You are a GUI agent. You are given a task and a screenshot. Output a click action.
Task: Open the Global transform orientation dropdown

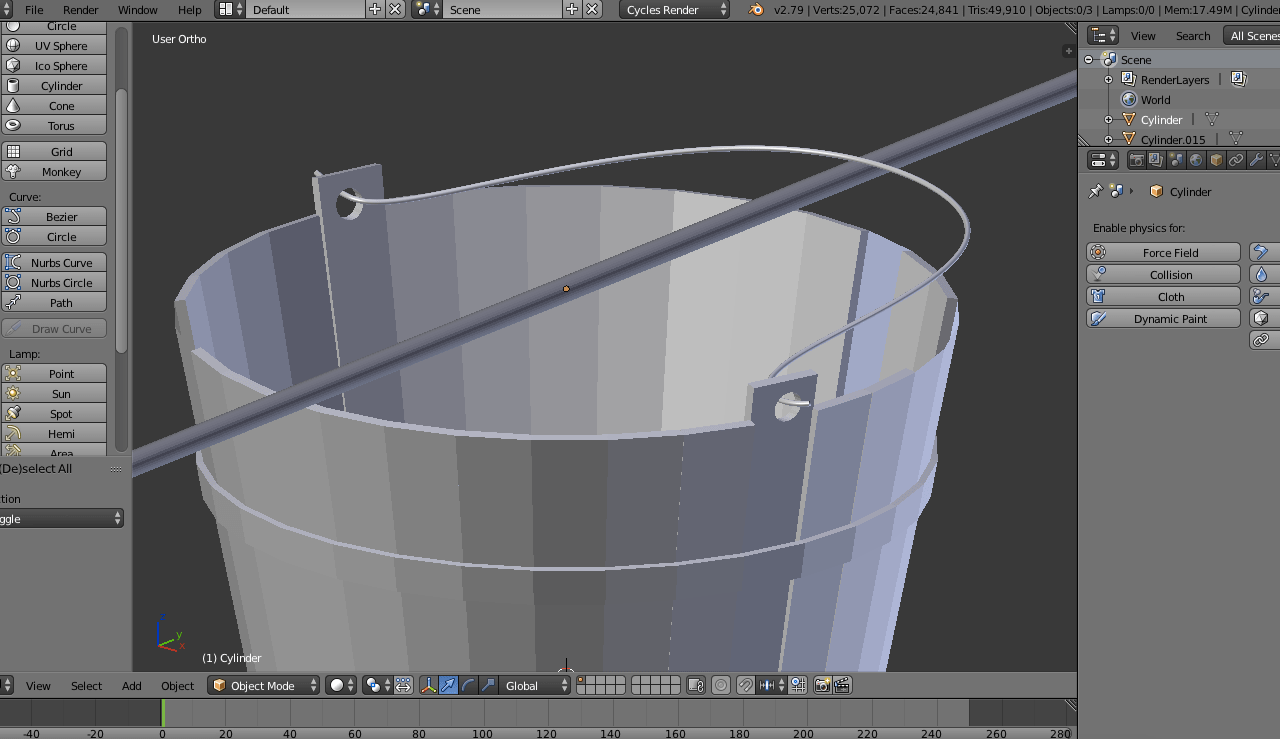point(534,685)
